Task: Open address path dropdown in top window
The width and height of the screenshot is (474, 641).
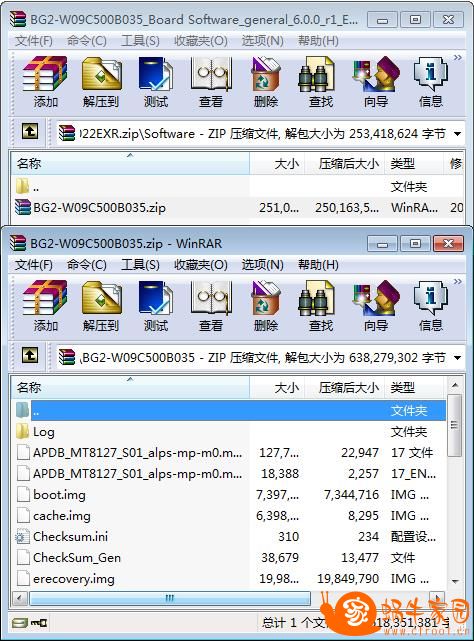Action: pyautogui.click(x=458, y=134)
